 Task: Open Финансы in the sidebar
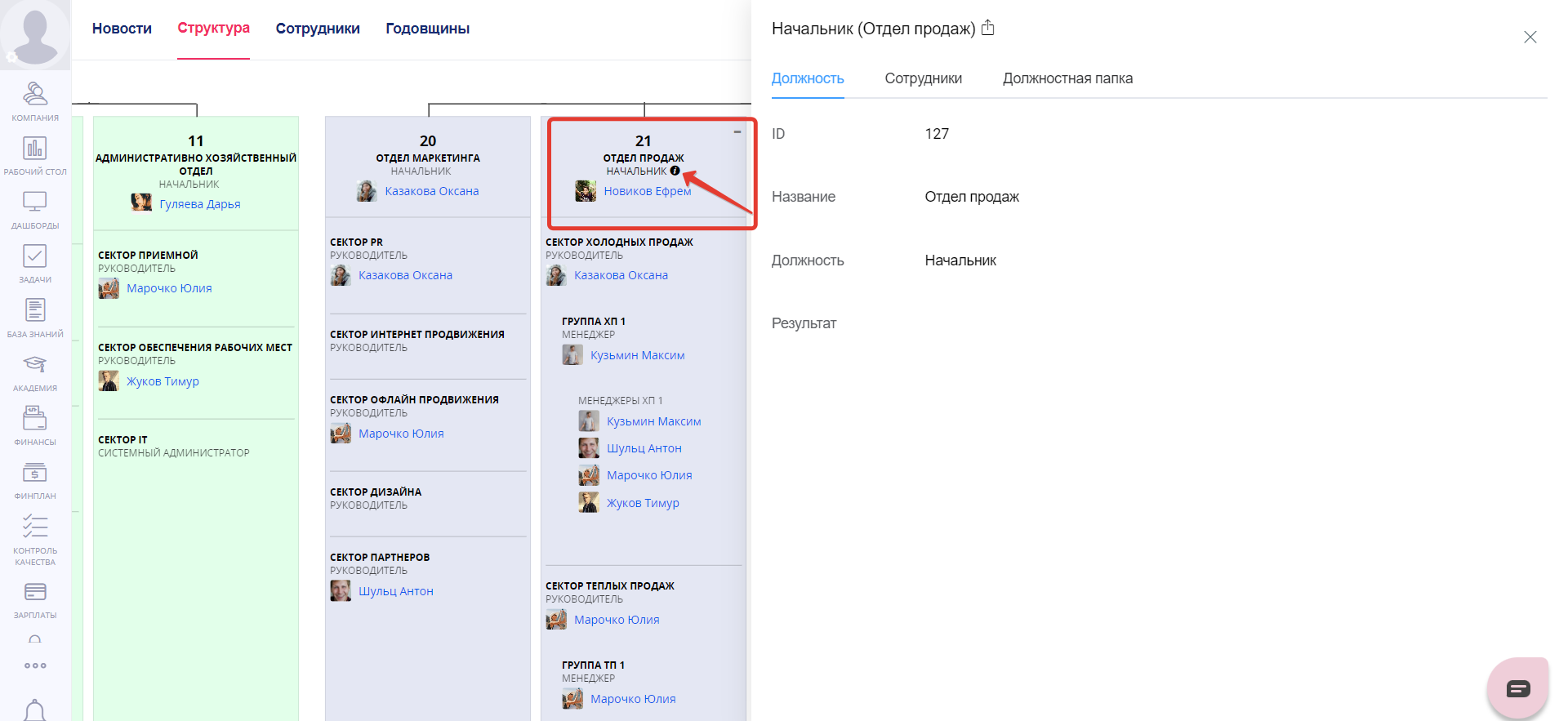coord(35,425)
